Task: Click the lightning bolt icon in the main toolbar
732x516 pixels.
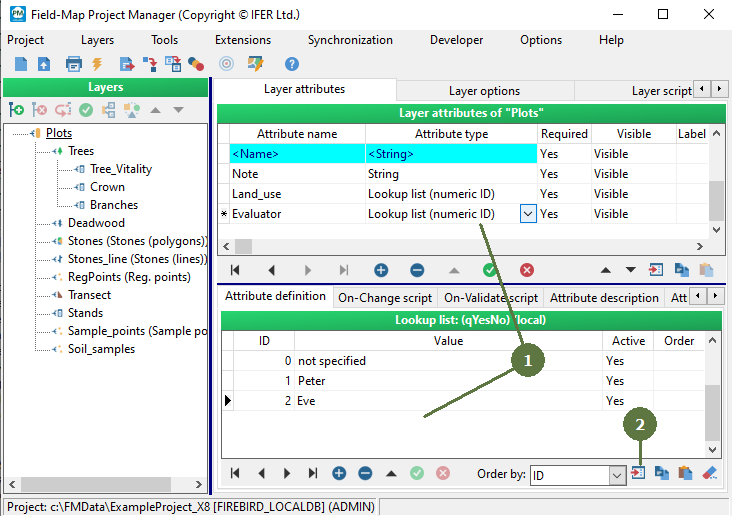Action: pos(97,63)
